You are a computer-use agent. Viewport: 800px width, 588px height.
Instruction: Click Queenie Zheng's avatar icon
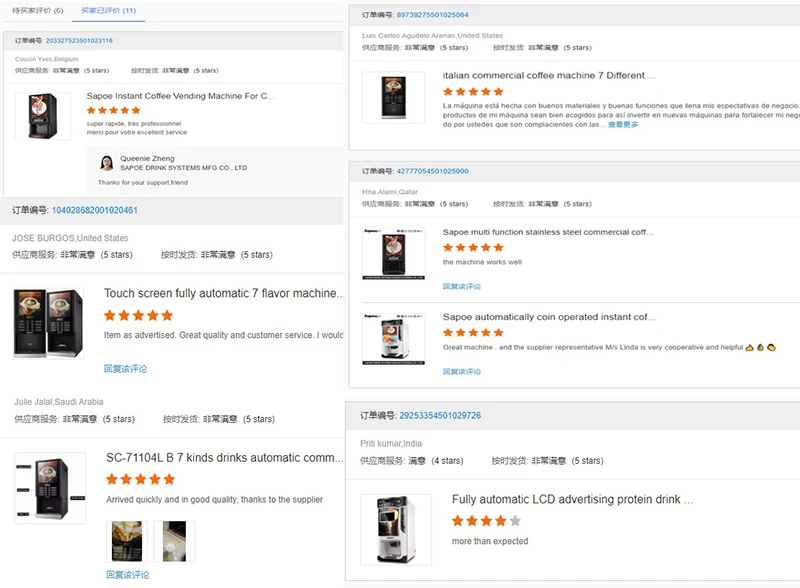pos(106,163)
